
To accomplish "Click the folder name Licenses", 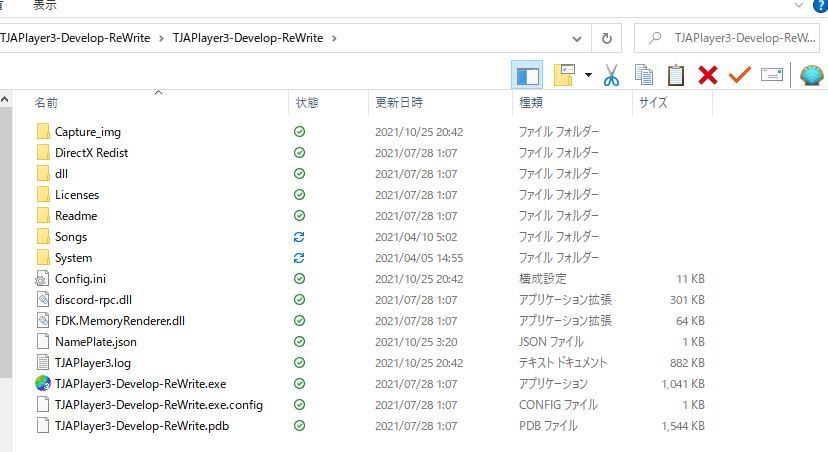I will (77, 195).
